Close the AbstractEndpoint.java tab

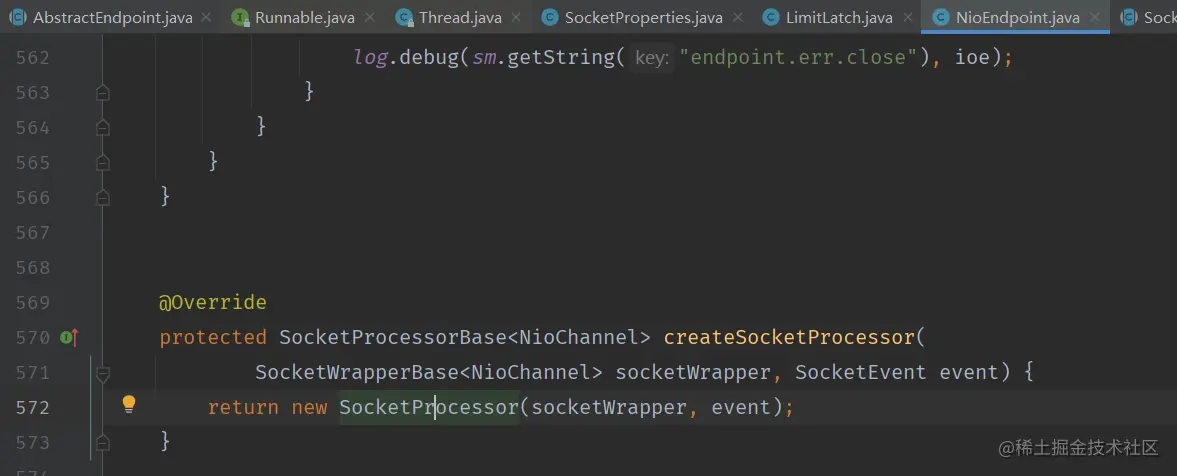point(206,18)
